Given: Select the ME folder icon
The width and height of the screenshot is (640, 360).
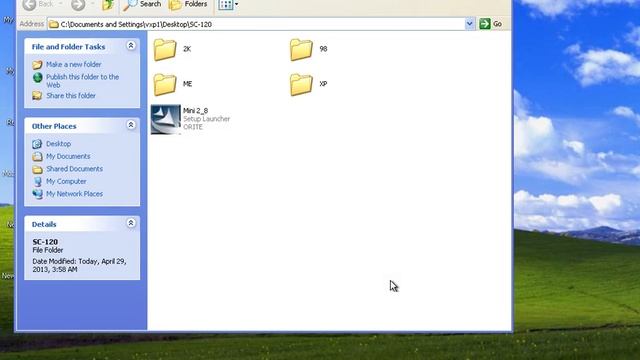Looking at the screenshot, I should (x=165, y=84).
